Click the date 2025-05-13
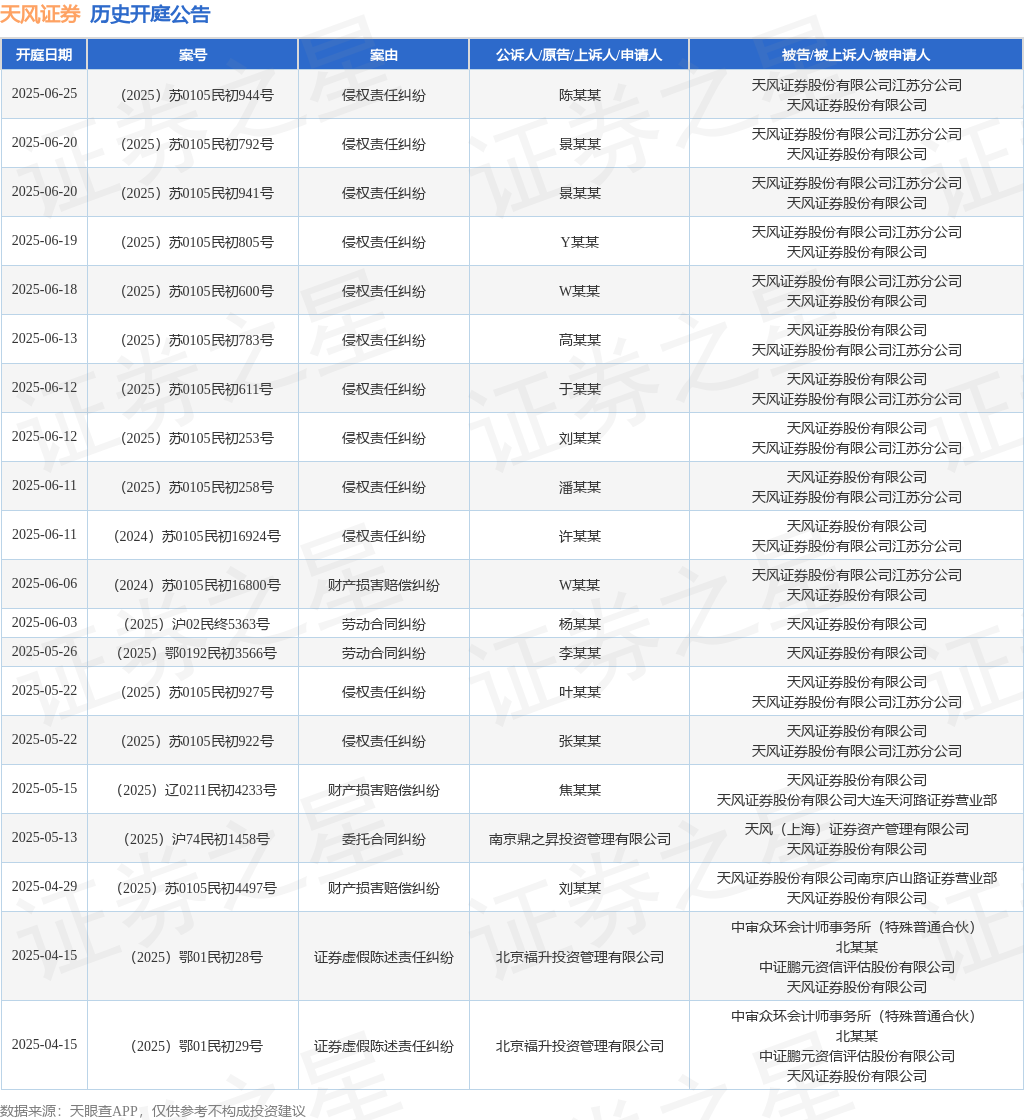Viewport: 1024px width, 1120px height. [x=44, y=838]
